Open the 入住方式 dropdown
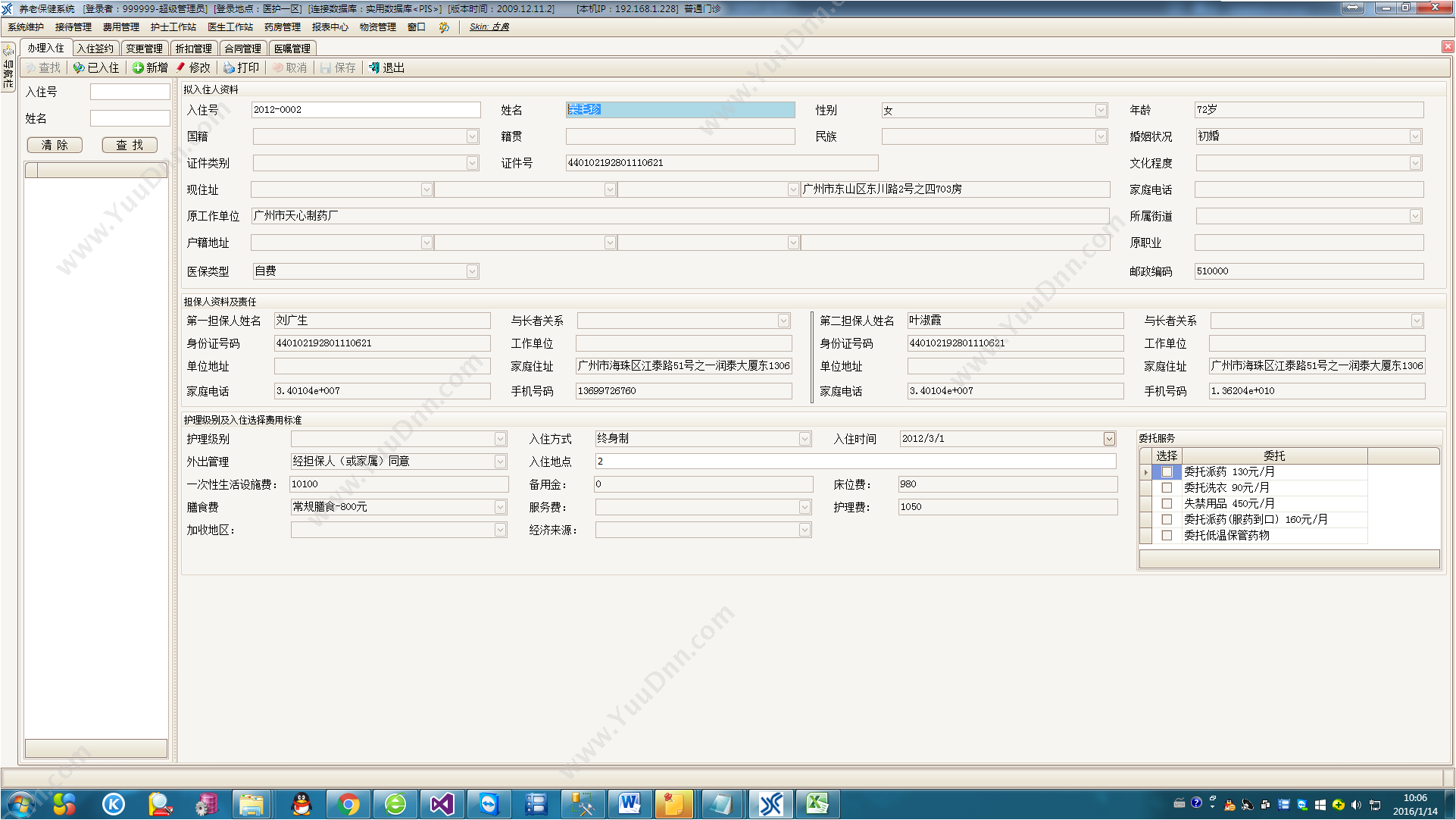This screenshot has height=820, width=1456. [x=805, y=440]
